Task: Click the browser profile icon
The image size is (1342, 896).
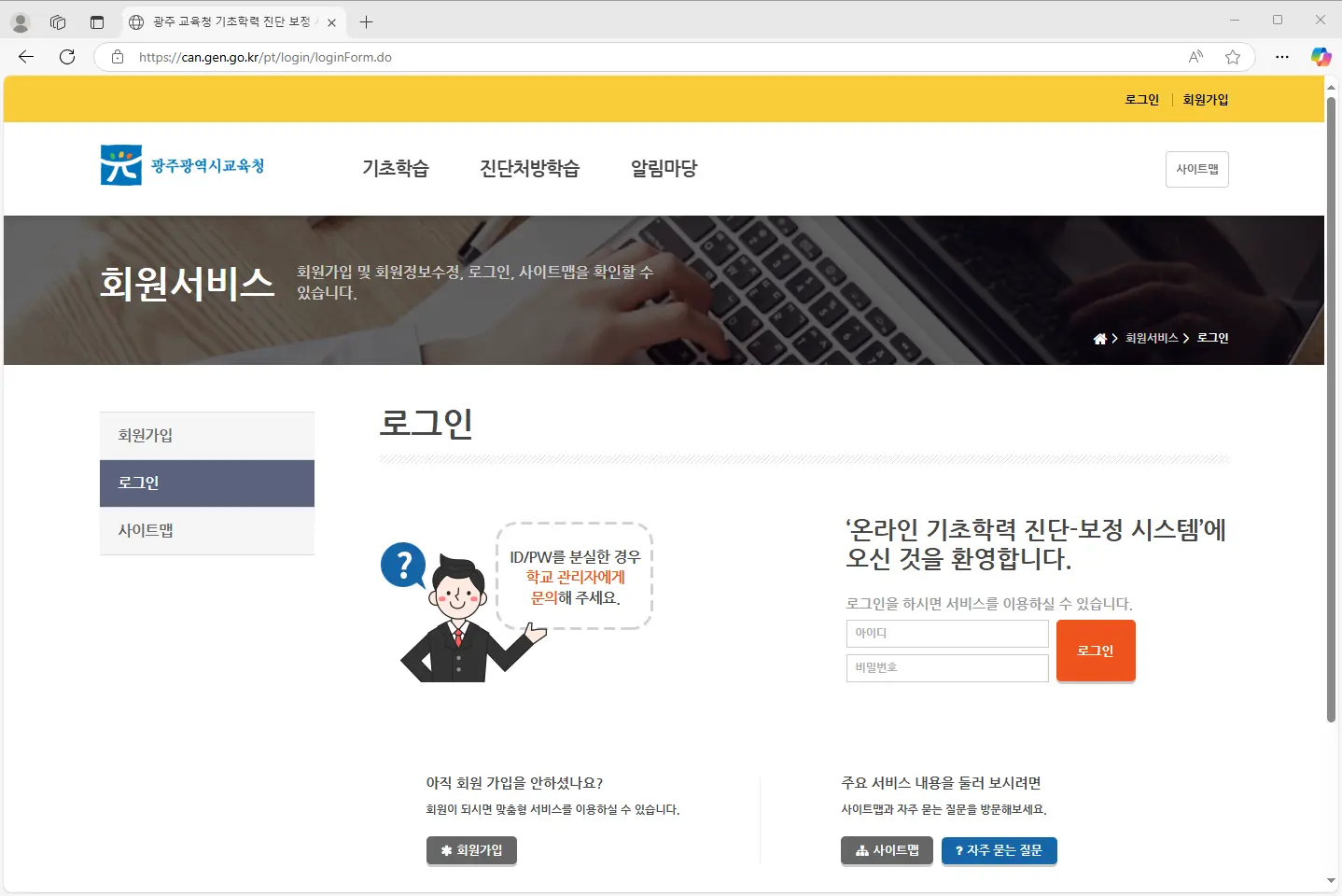Action: click(x=20, y=21)
